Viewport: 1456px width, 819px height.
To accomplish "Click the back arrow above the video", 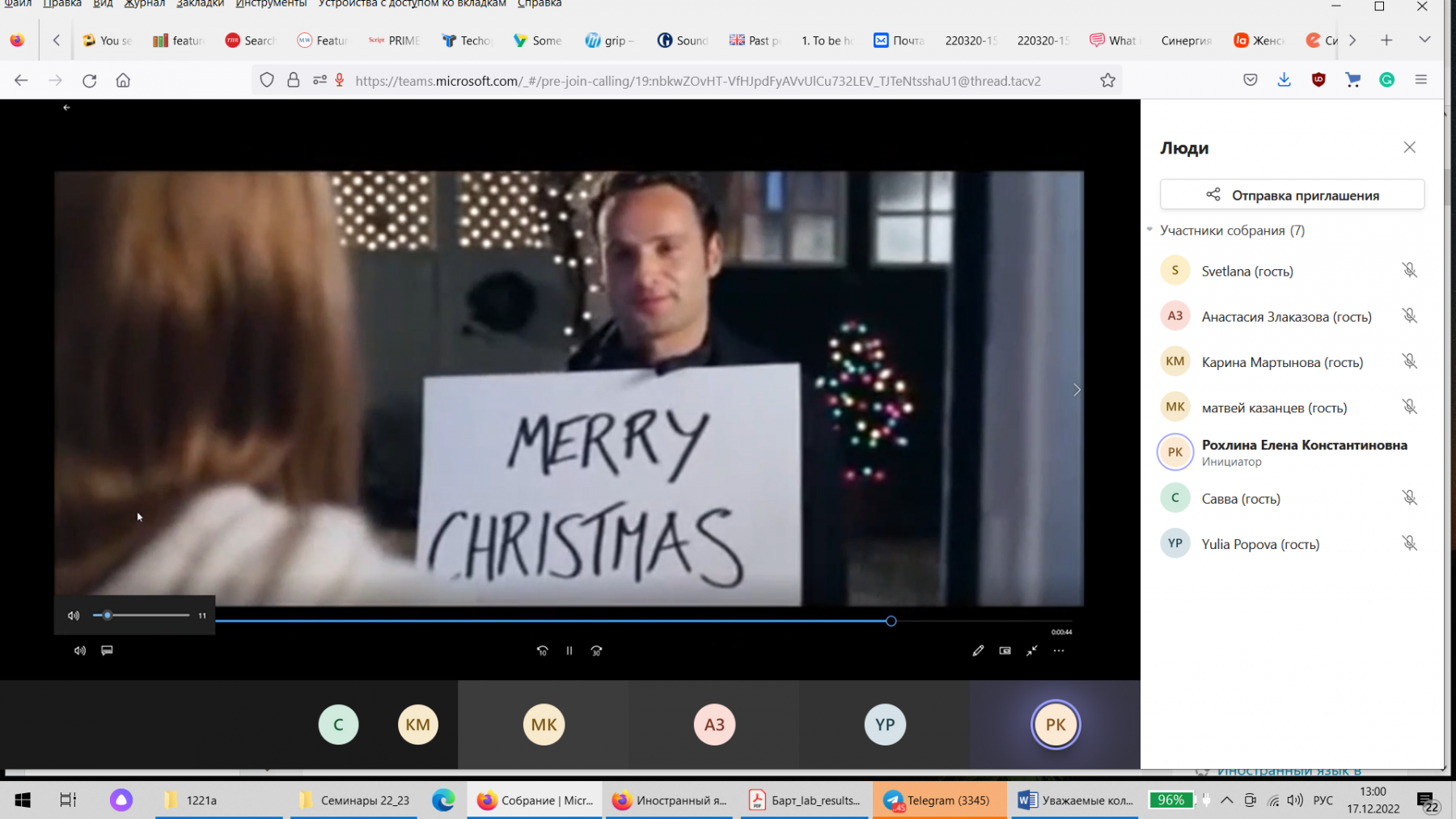I will point(66,108).
